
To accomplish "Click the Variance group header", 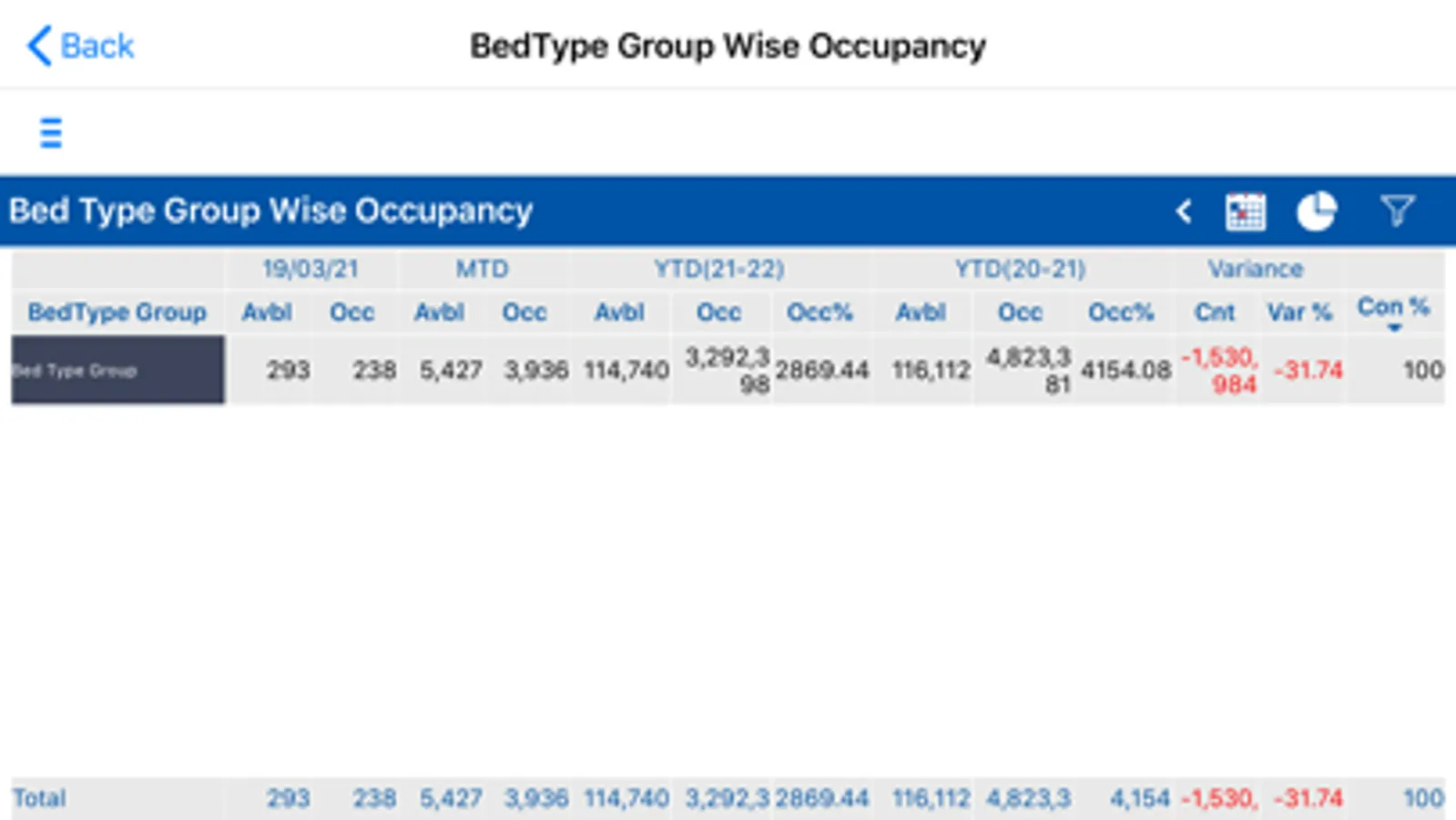I will 1256,269.
